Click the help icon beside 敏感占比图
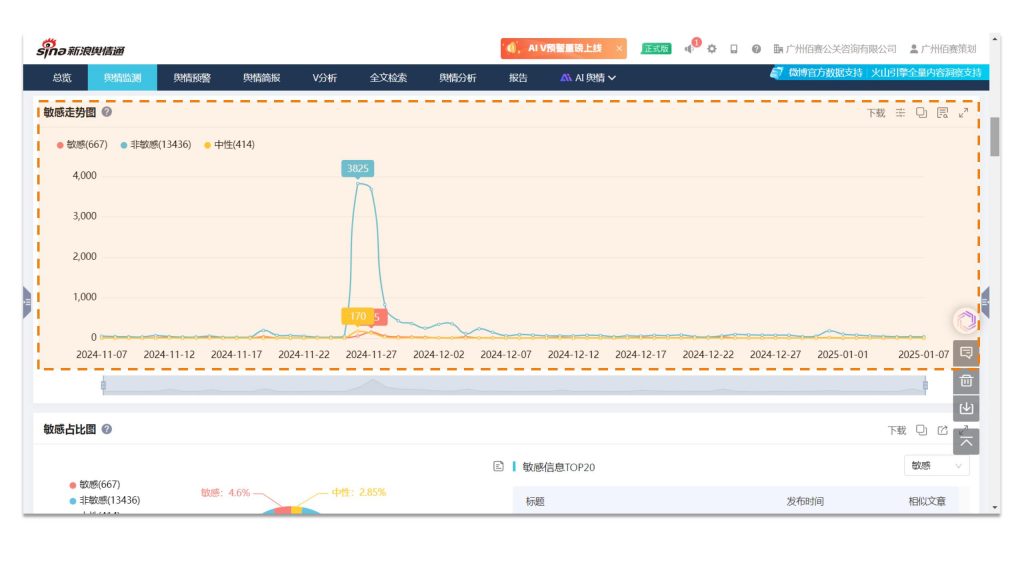This screenshot has width=1024, height=576. click(106, 429)
